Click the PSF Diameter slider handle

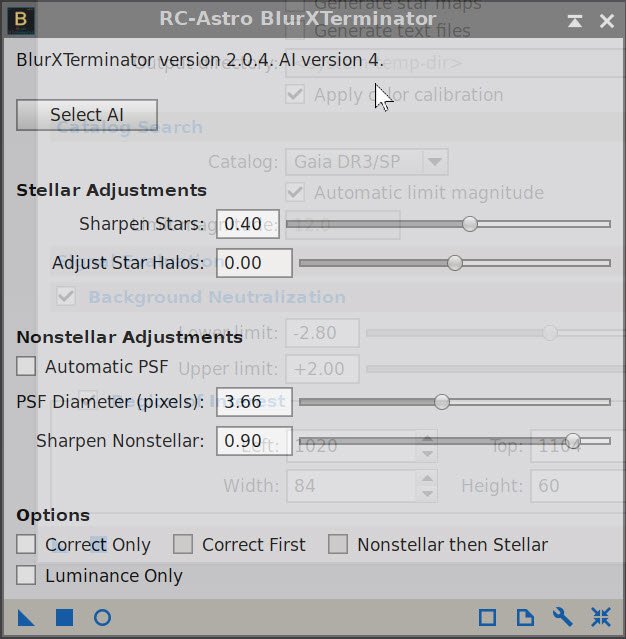click(442, 402)
